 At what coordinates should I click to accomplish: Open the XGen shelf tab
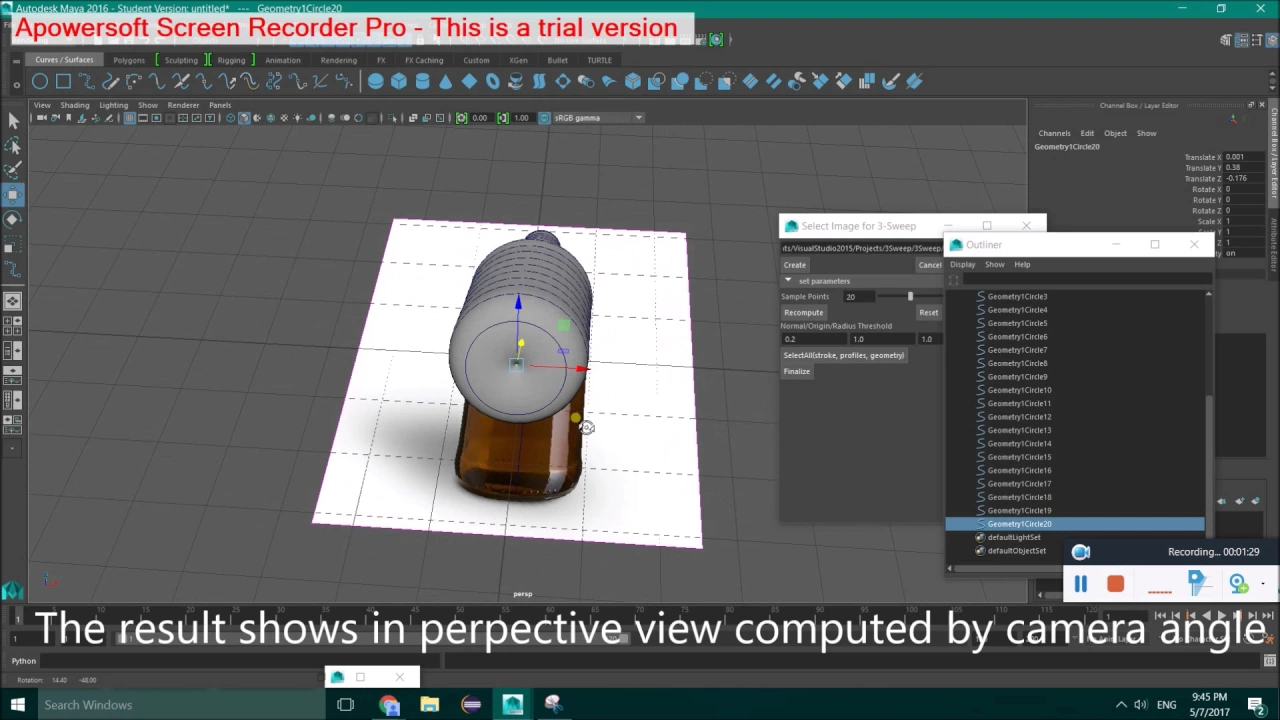[518, 60]
